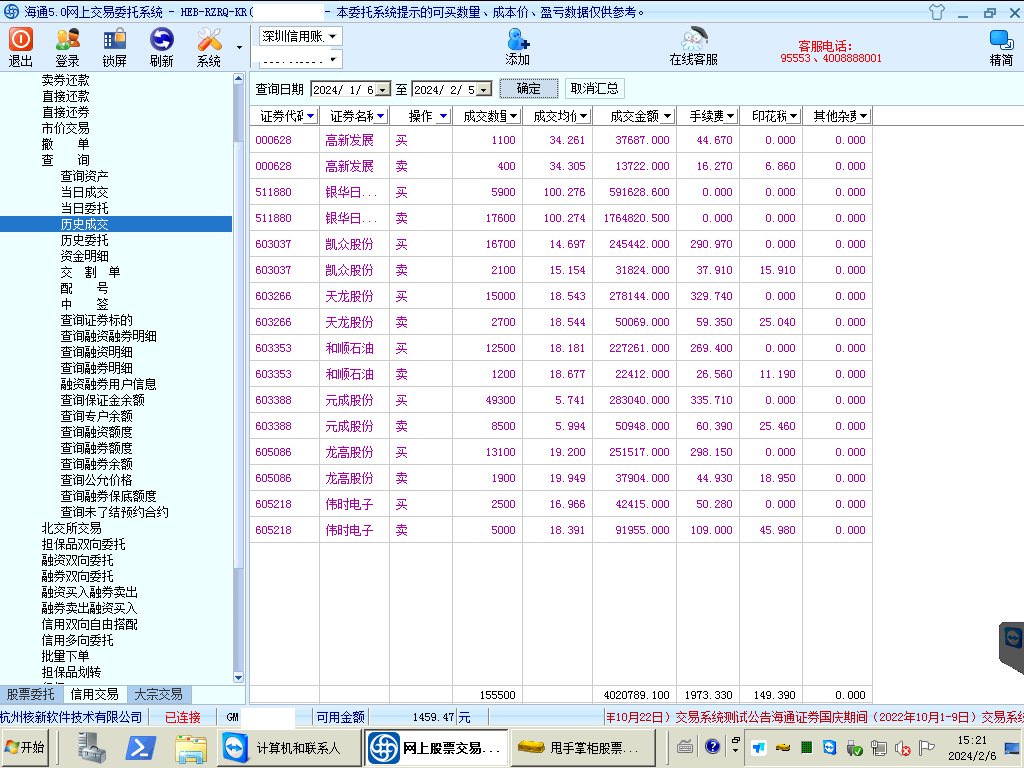Open the end date picker dropdown

click(x=484, y=90)
